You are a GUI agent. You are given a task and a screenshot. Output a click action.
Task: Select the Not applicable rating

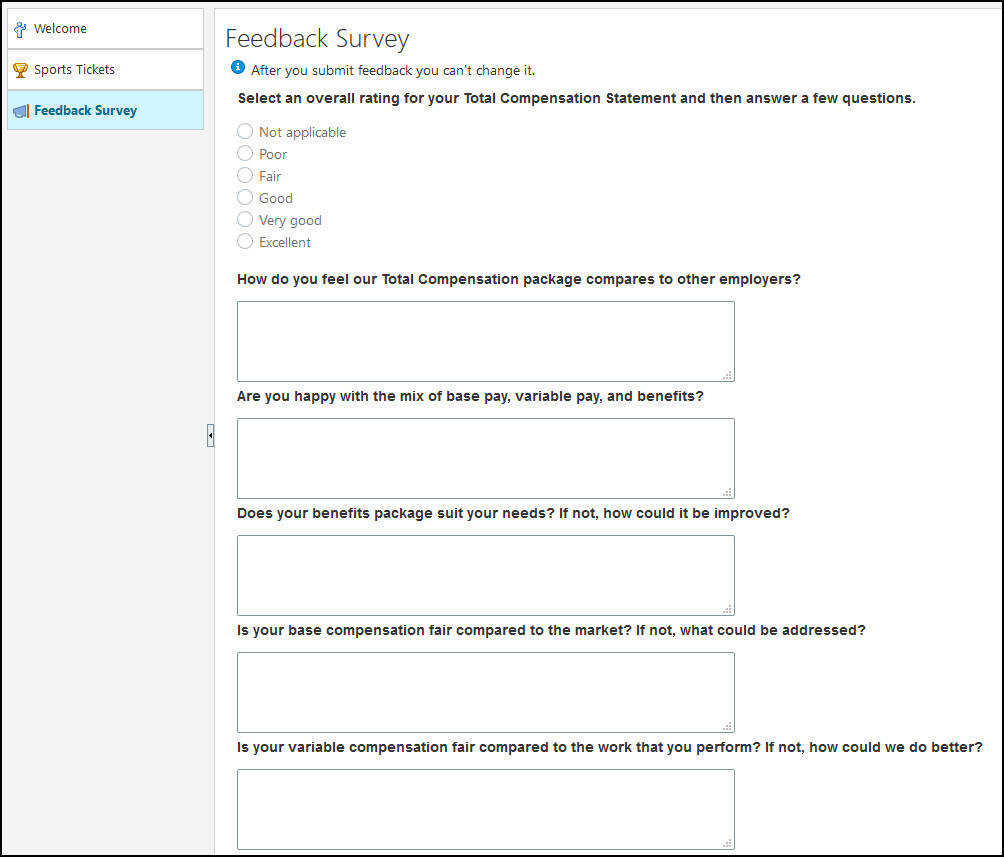(245, 131)
